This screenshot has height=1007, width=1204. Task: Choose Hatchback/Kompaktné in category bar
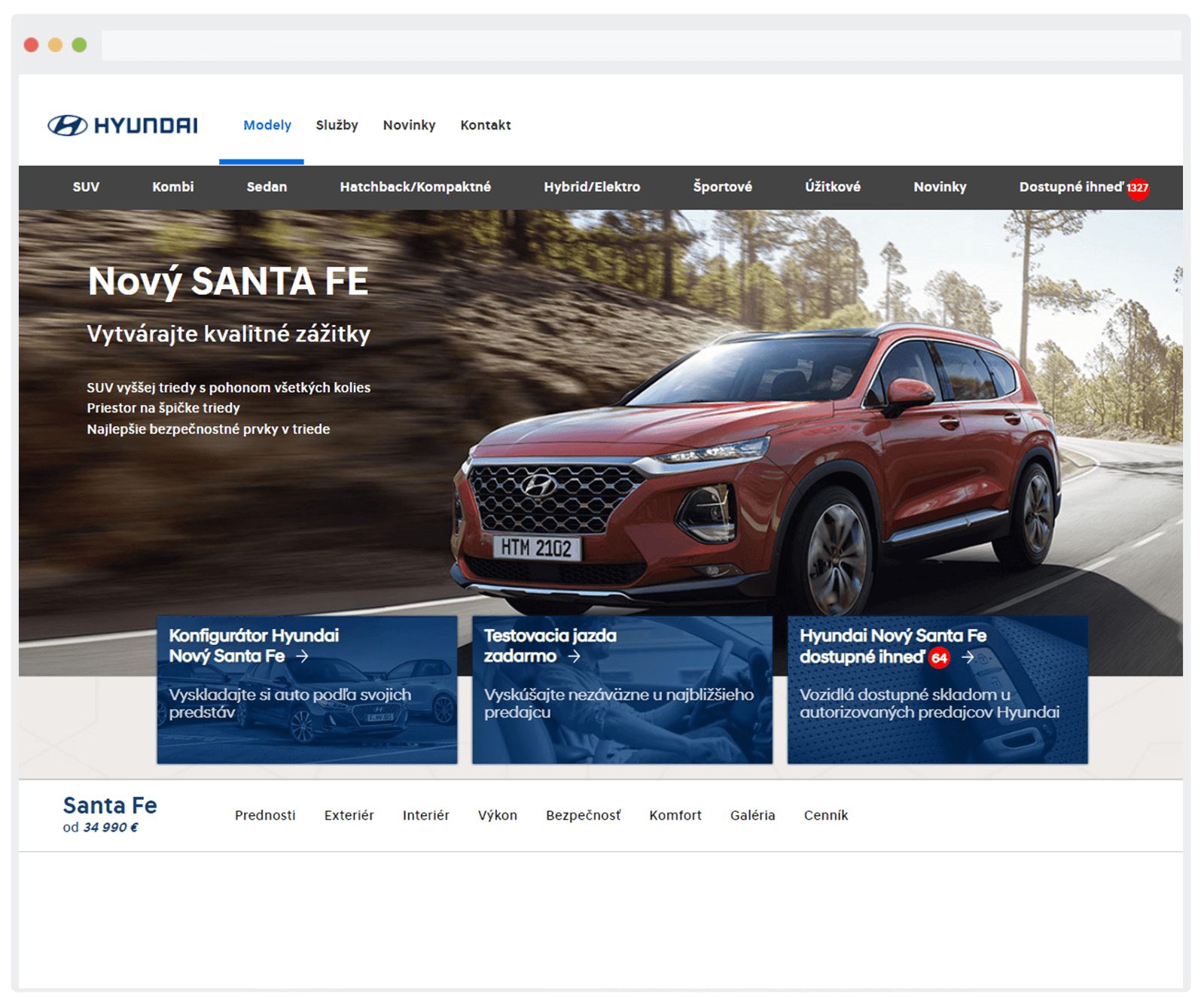[415, 187]
